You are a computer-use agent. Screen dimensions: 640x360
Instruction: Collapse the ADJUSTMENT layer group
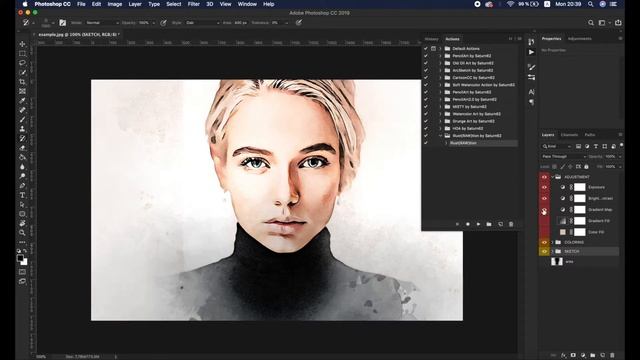[552, 177]
